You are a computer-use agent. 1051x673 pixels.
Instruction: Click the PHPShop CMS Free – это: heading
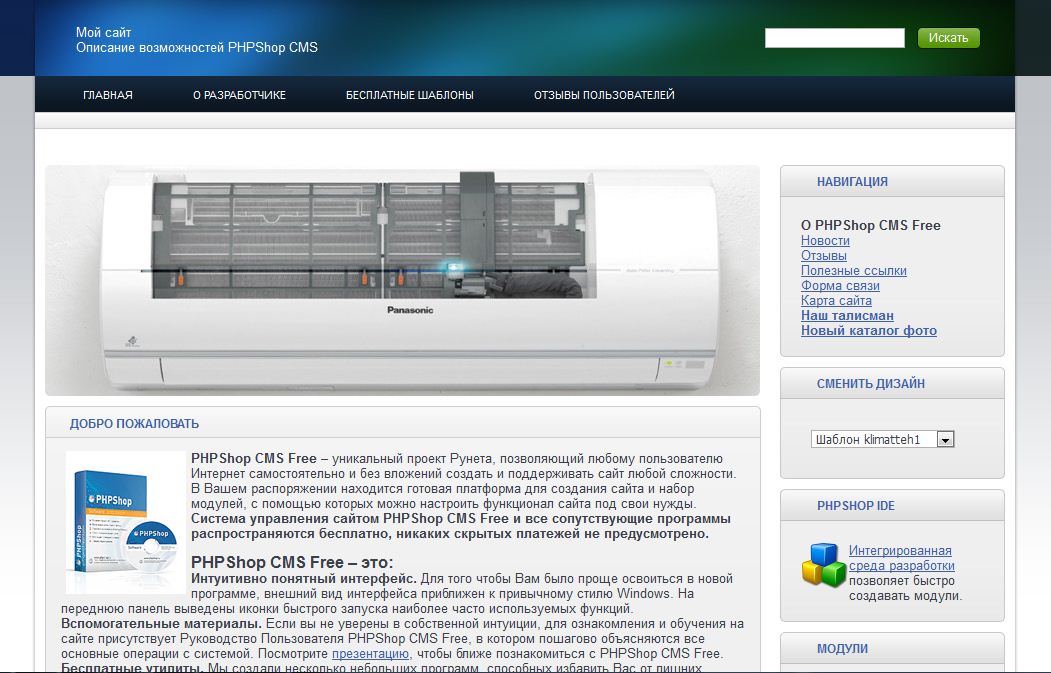(x=292, y=562)
